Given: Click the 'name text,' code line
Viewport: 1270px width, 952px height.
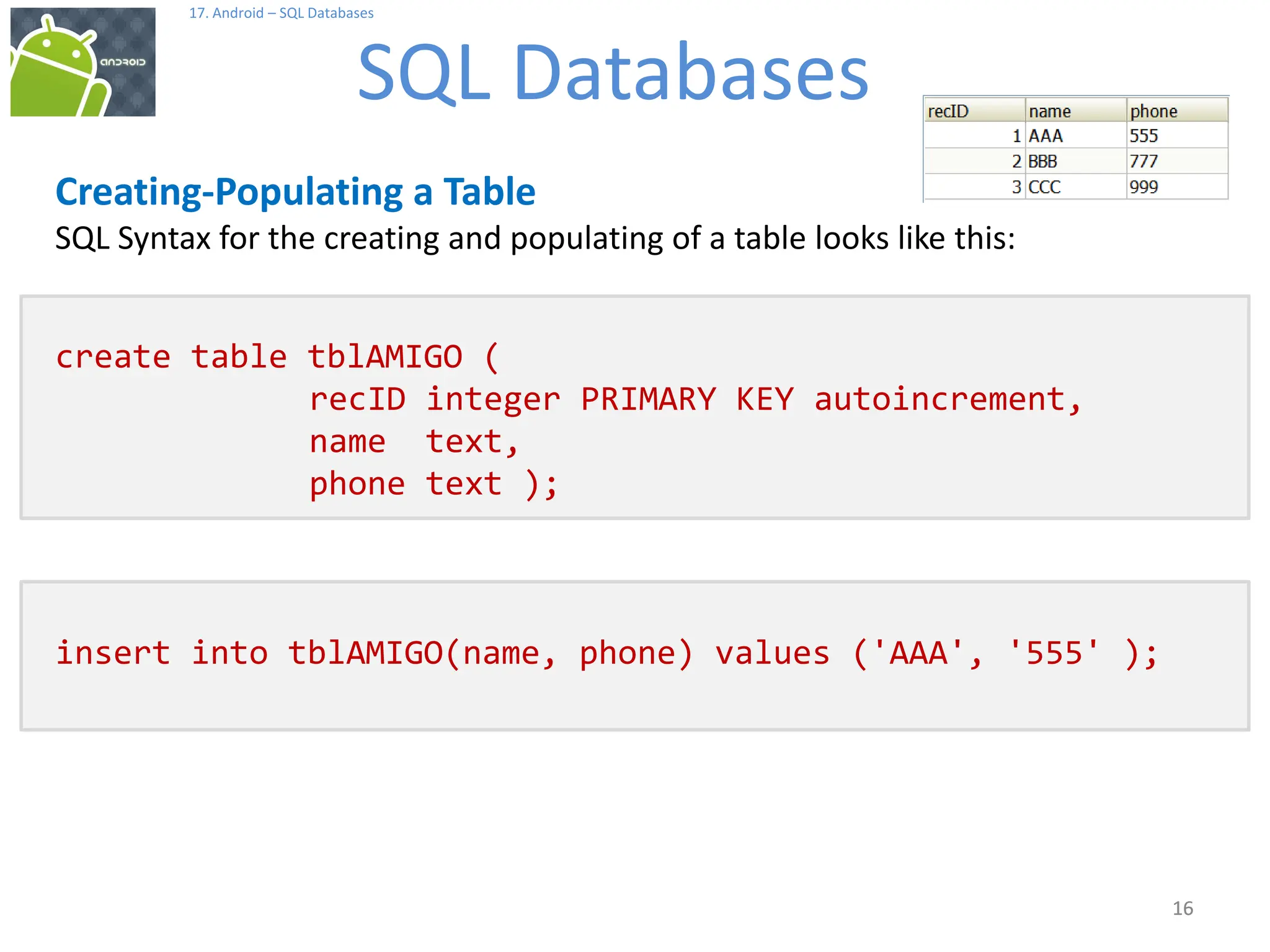Looking at the screenshot, I should point(414,442).
